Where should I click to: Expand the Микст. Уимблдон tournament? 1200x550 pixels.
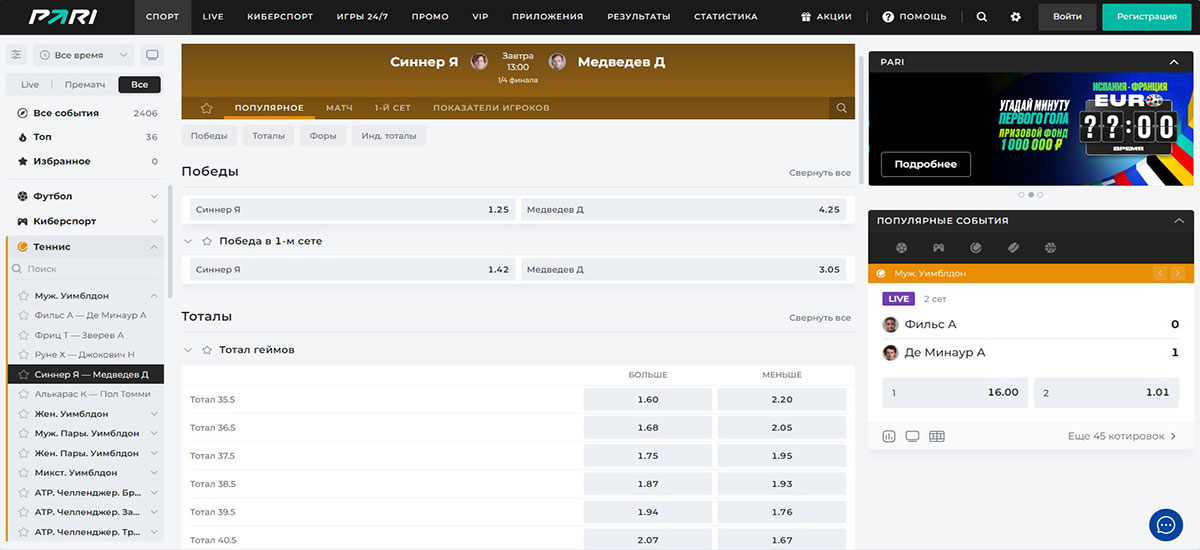click(x=154, y=473)
